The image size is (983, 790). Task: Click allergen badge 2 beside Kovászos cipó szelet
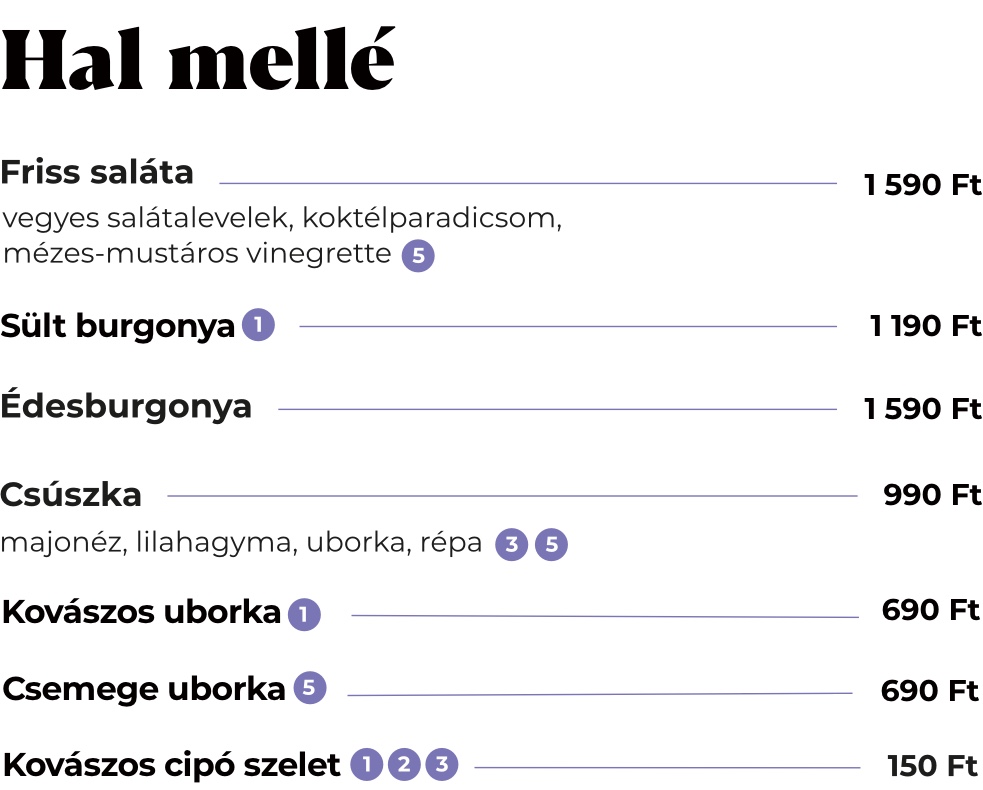pyautogui.click(x=404, y=764)
